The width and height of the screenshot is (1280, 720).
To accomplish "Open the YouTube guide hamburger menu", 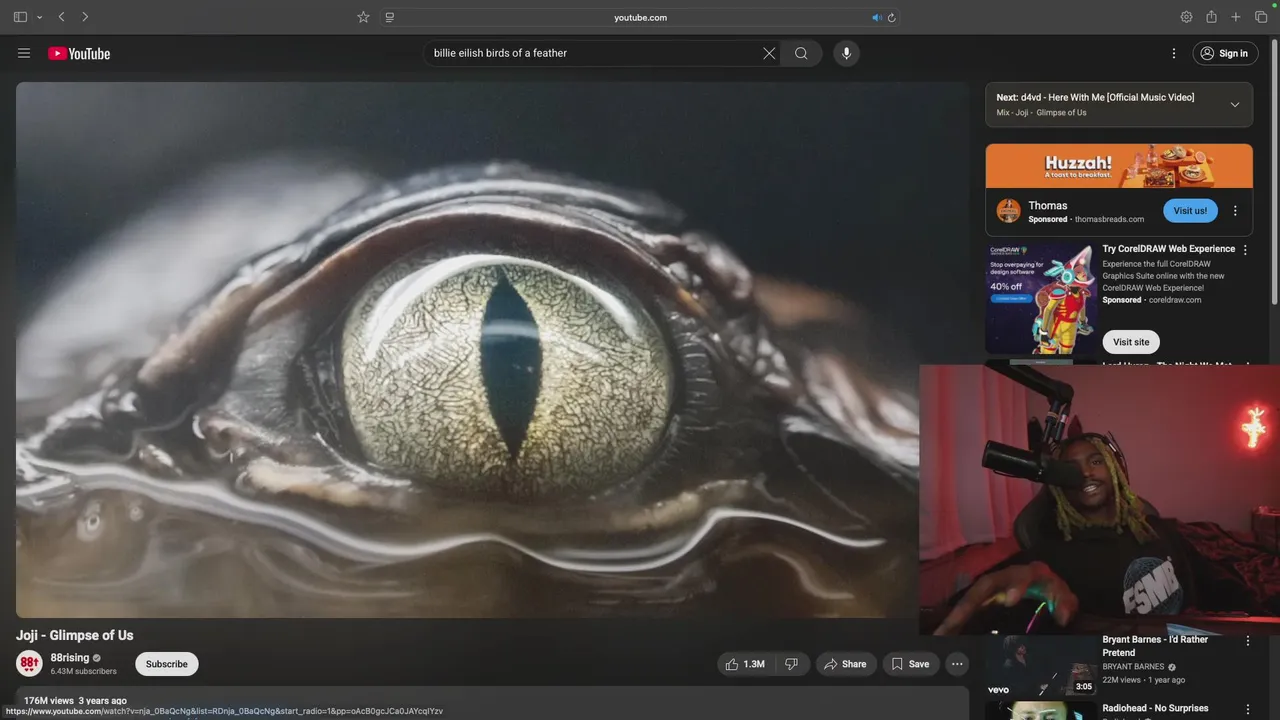I will (24, 53).
